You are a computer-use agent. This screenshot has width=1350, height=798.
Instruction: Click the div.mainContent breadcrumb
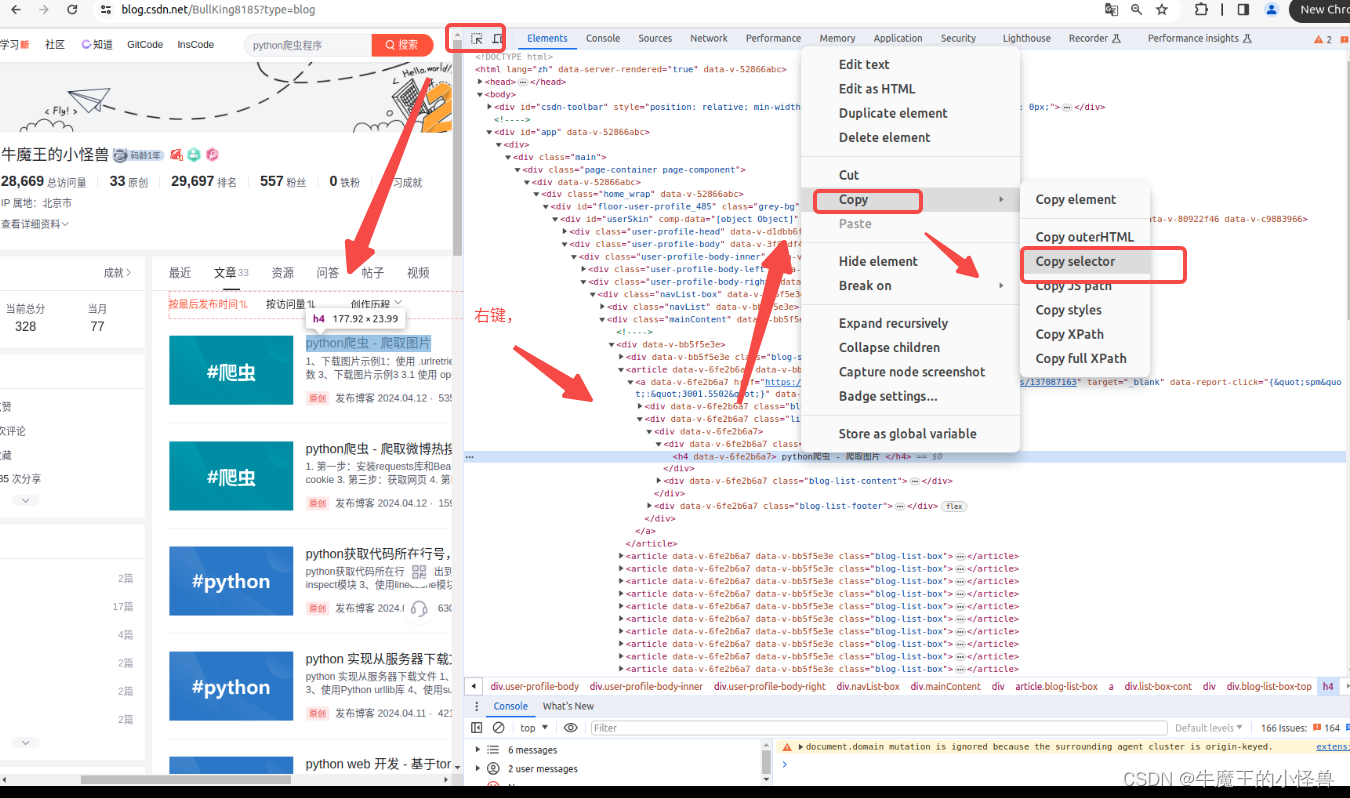(x=944, y=686)
